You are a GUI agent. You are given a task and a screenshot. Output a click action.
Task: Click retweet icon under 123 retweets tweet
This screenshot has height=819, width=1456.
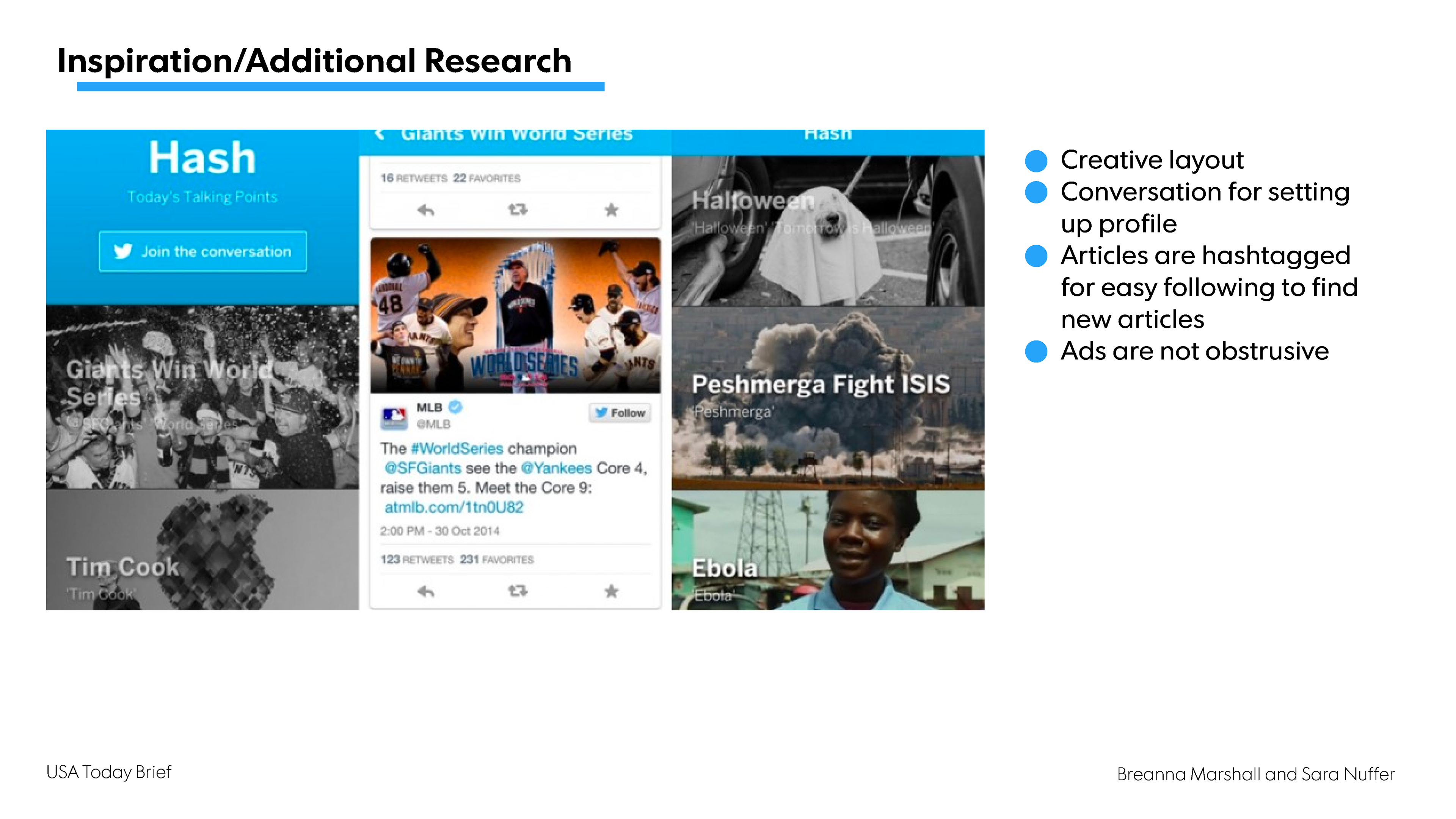[x=518, y=591]
